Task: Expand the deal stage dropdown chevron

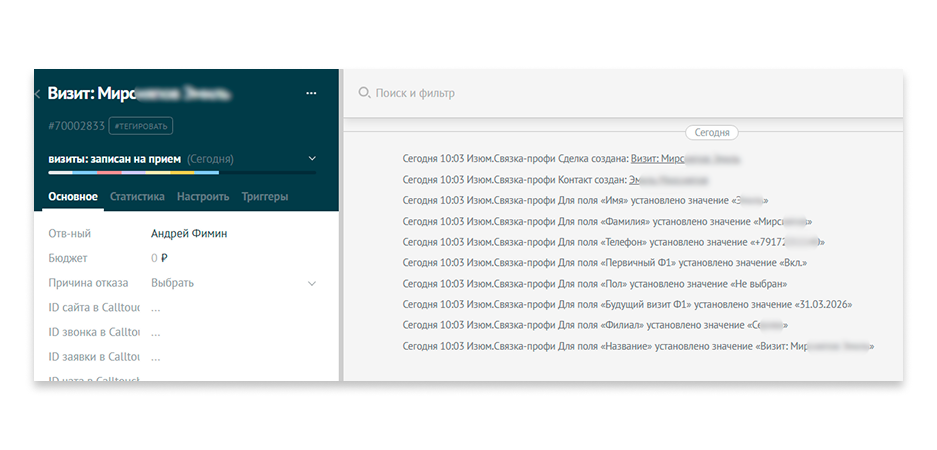Action: [x=311, y=159]
